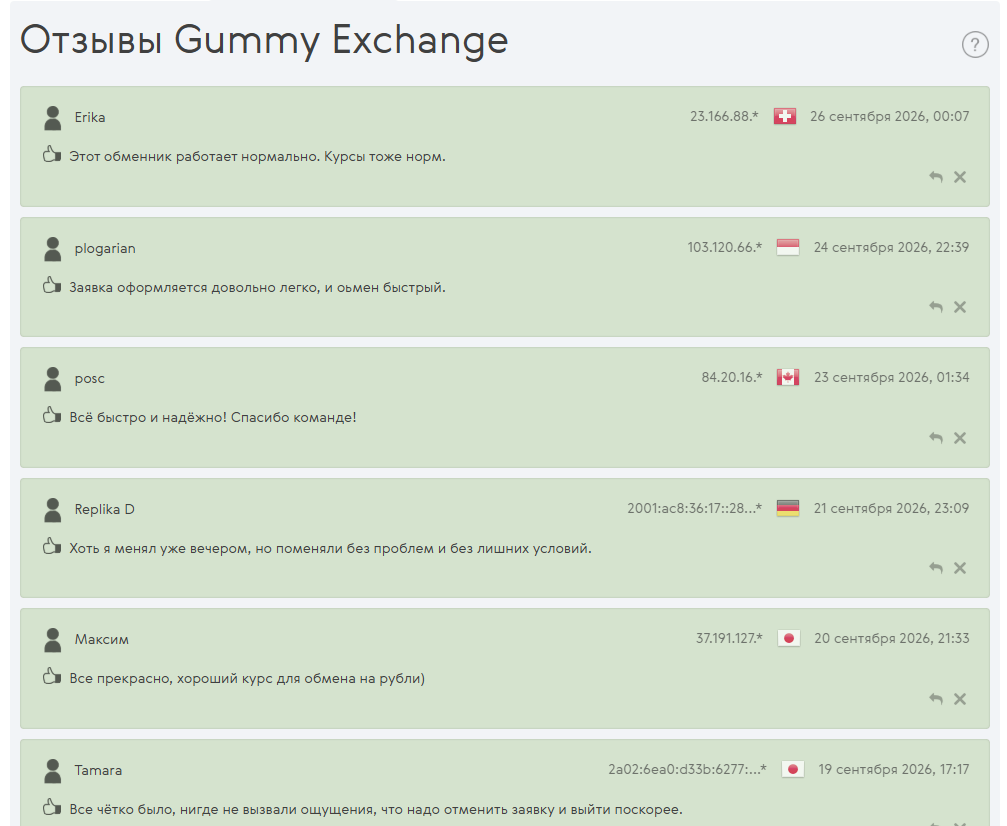This screenshot has height=826, width=1007.
Task: Delete Максим's review with the X icon
Action: coord(960,699)
